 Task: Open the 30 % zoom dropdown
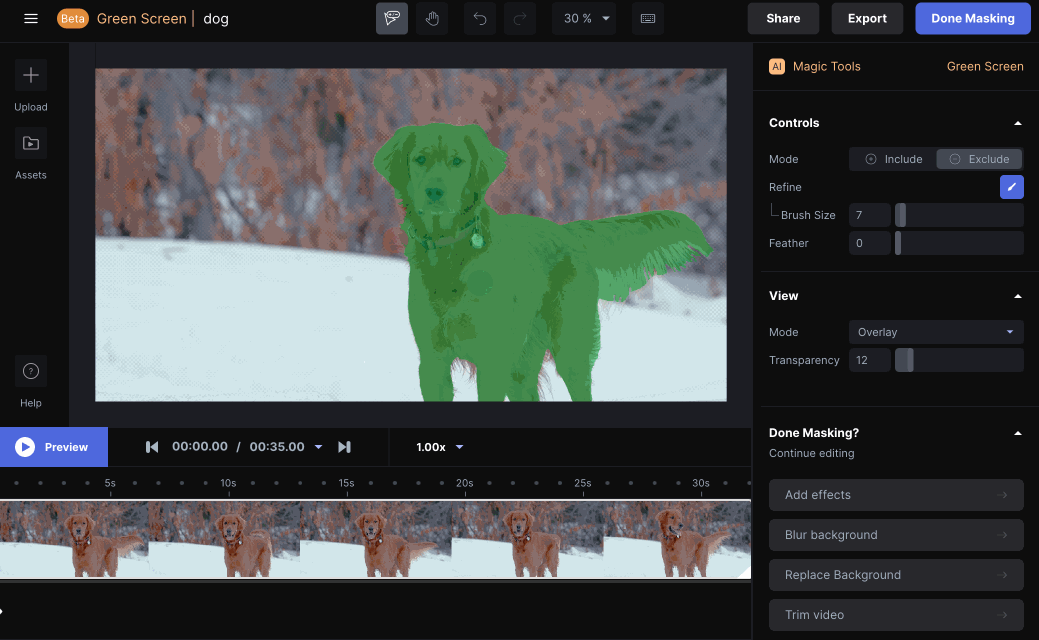[584, 19]
